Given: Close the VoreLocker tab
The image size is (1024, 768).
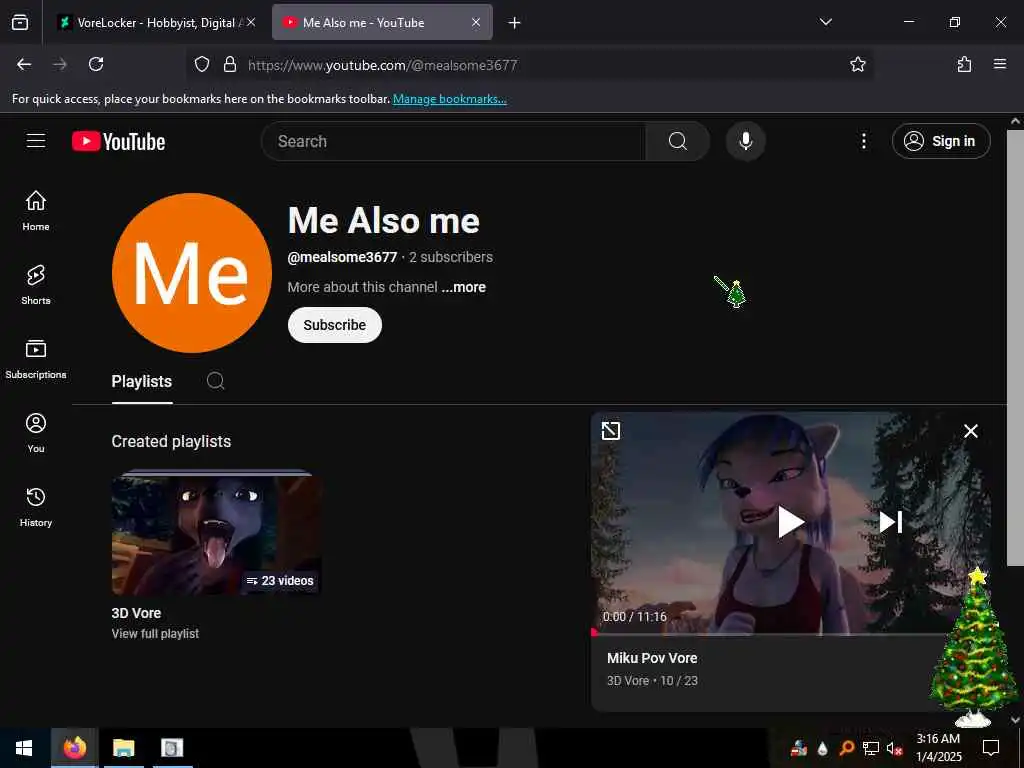Looking at the screenshot, I should [251, 22].
